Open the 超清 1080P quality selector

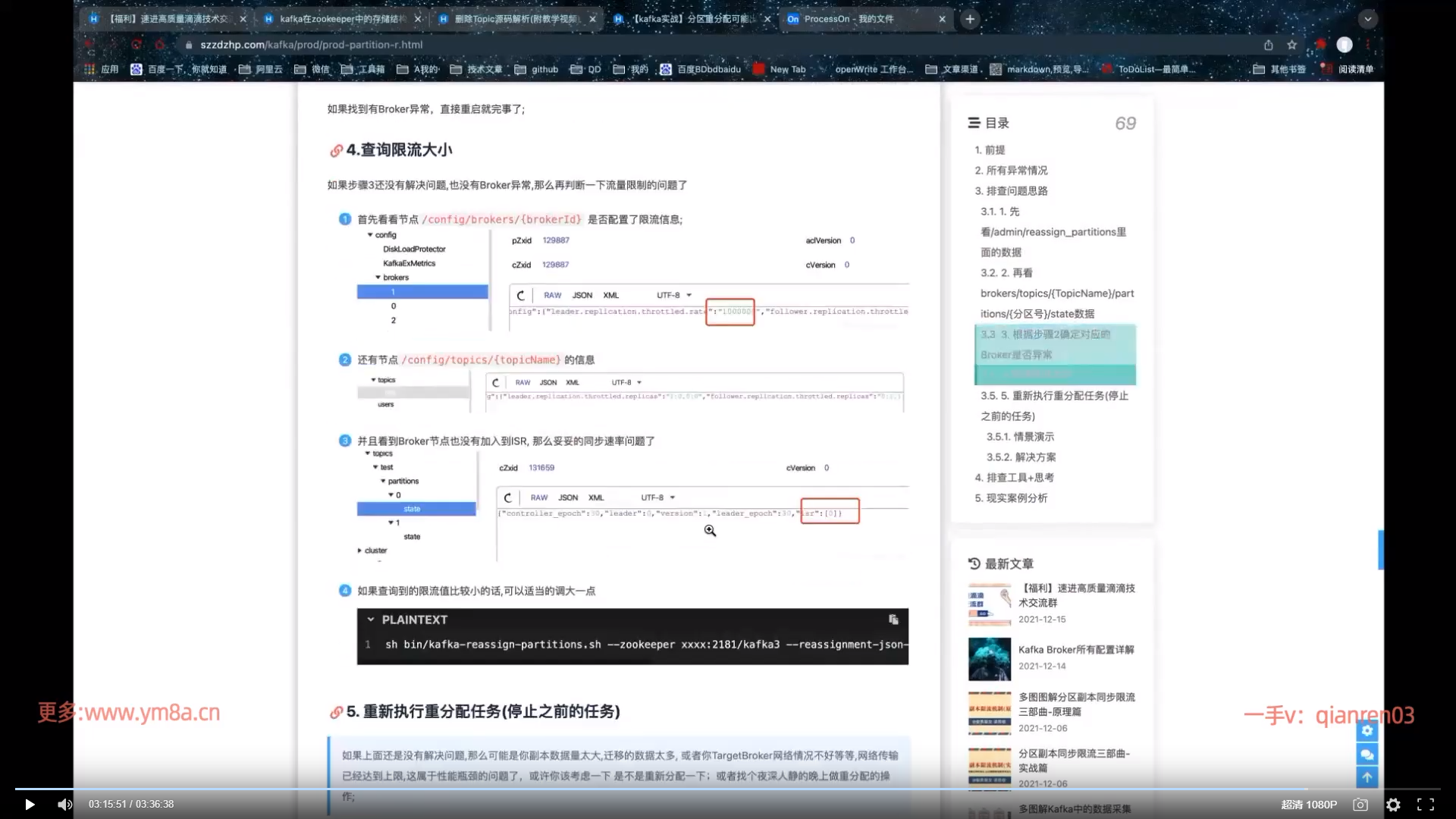[1309, 805]
